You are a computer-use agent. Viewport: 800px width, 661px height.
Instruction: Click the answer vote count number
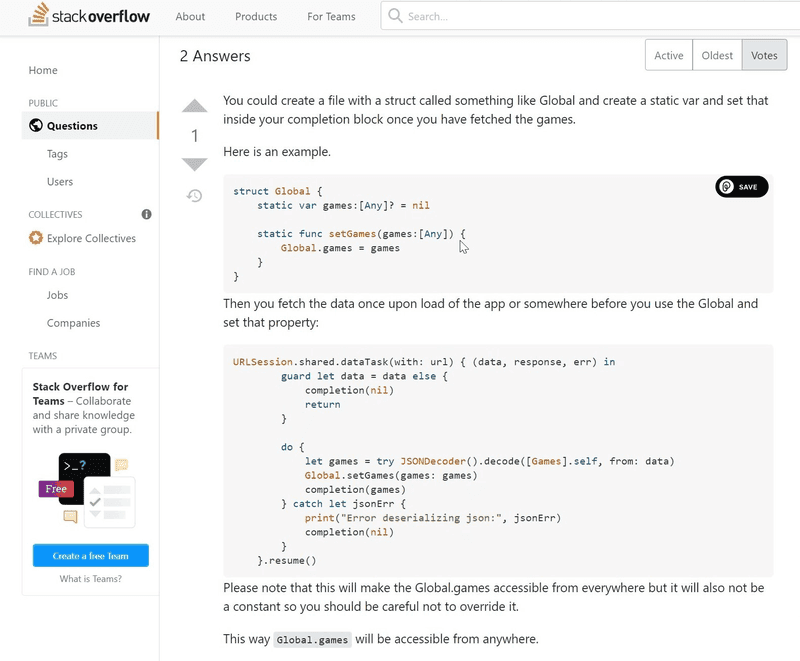tap(193, 135)
